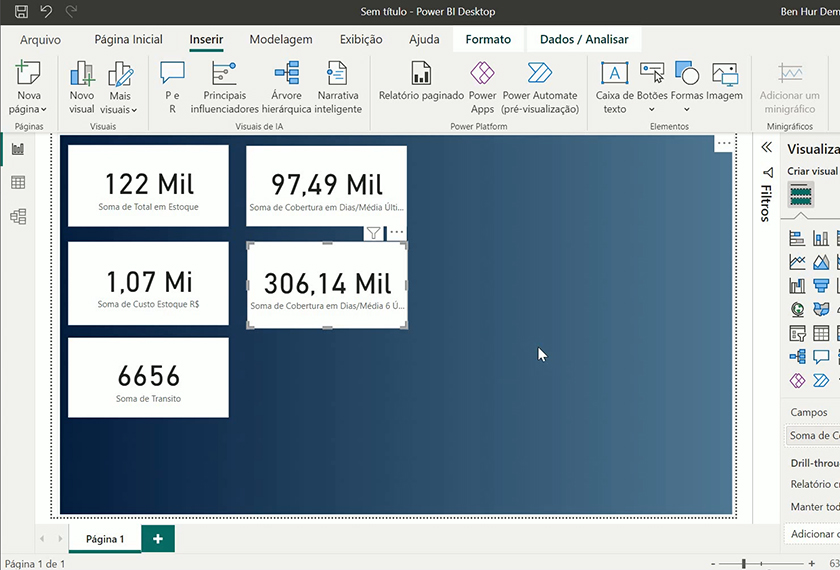Click the visual filter funnel icon
Image resolution: width=840 pixels, height=570 pixels.
click(373, 233)
